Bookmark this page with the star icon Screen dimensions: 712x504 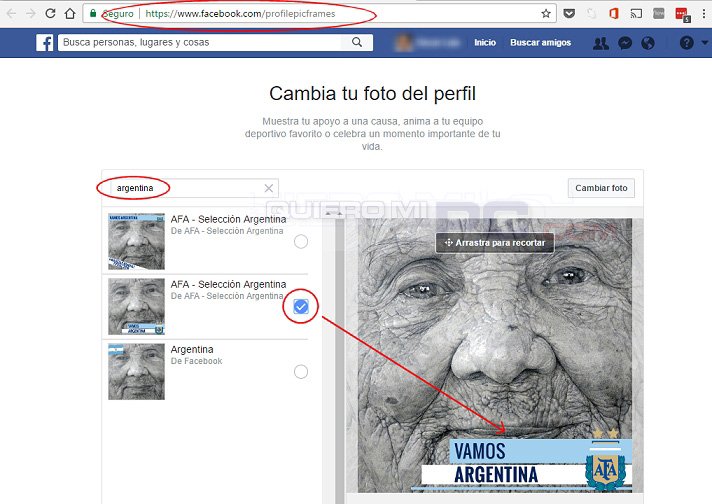coord(546,14)
